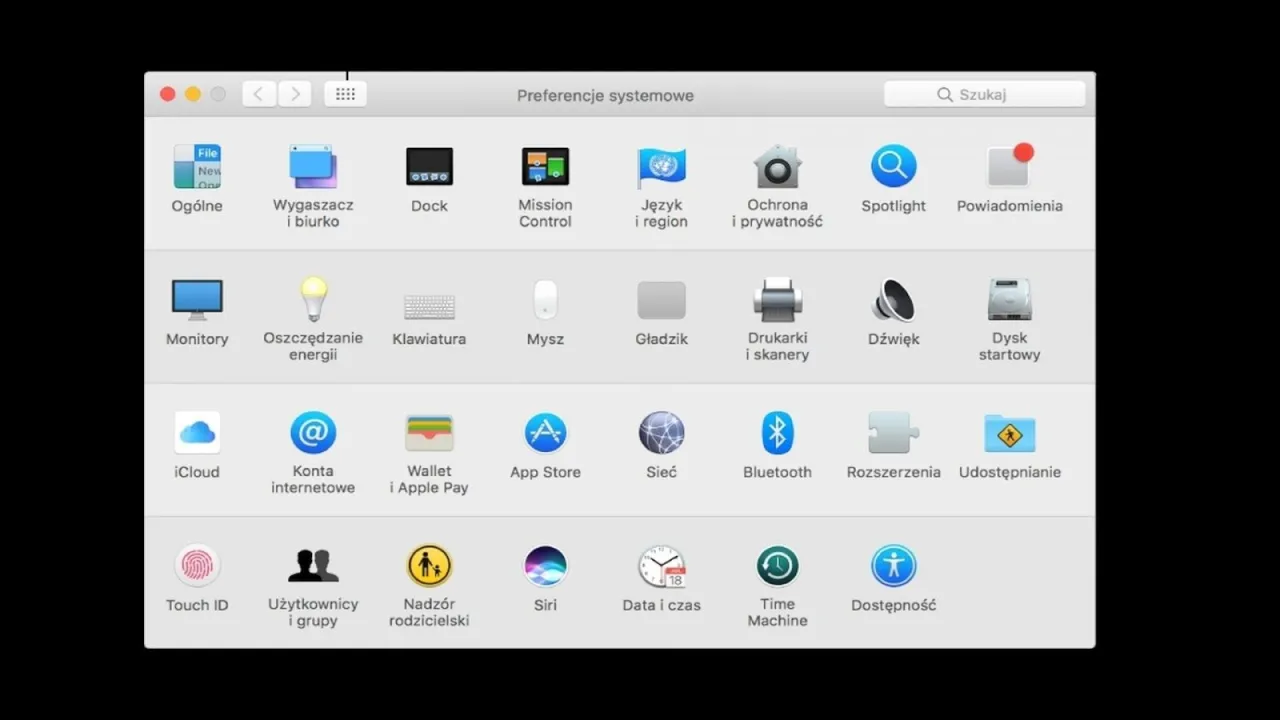The width and height of the screenshot is (1280, 720).
Task: Show all preference panes via grid button
Action: (345, 93)
